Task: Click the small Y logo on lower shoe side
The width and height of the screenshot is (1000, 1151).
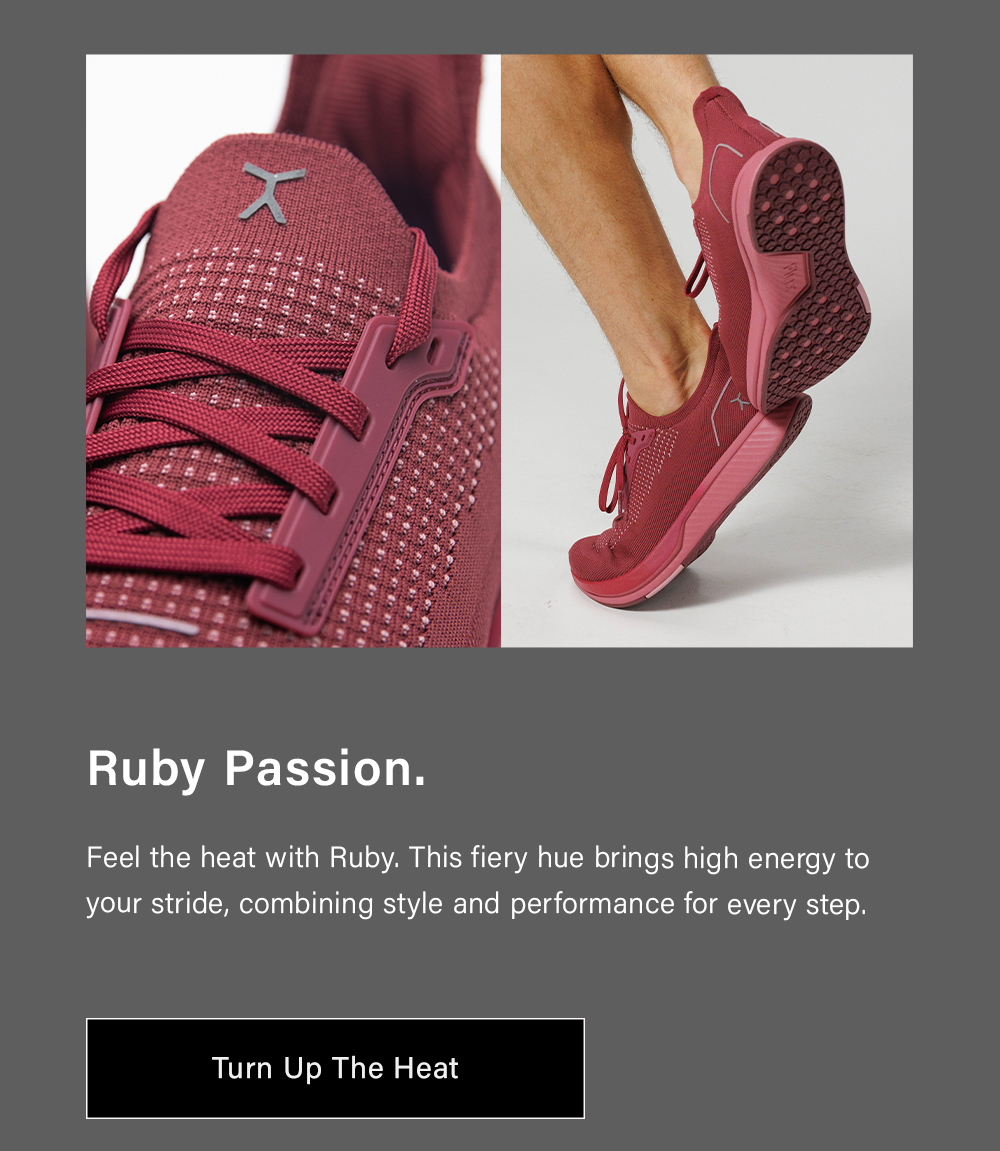Action: click(739, 401)
